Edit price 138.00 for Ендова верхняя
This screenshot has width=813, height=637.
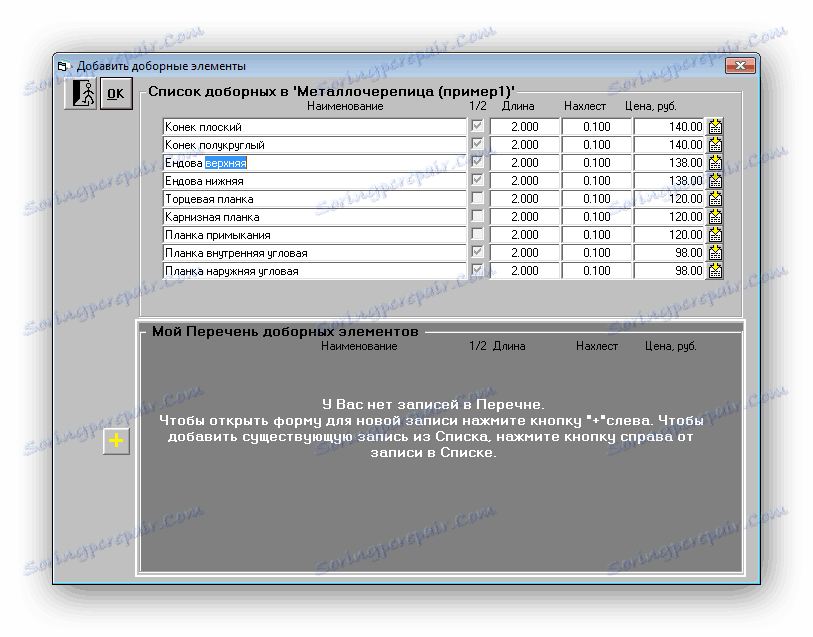click(669, 163)
